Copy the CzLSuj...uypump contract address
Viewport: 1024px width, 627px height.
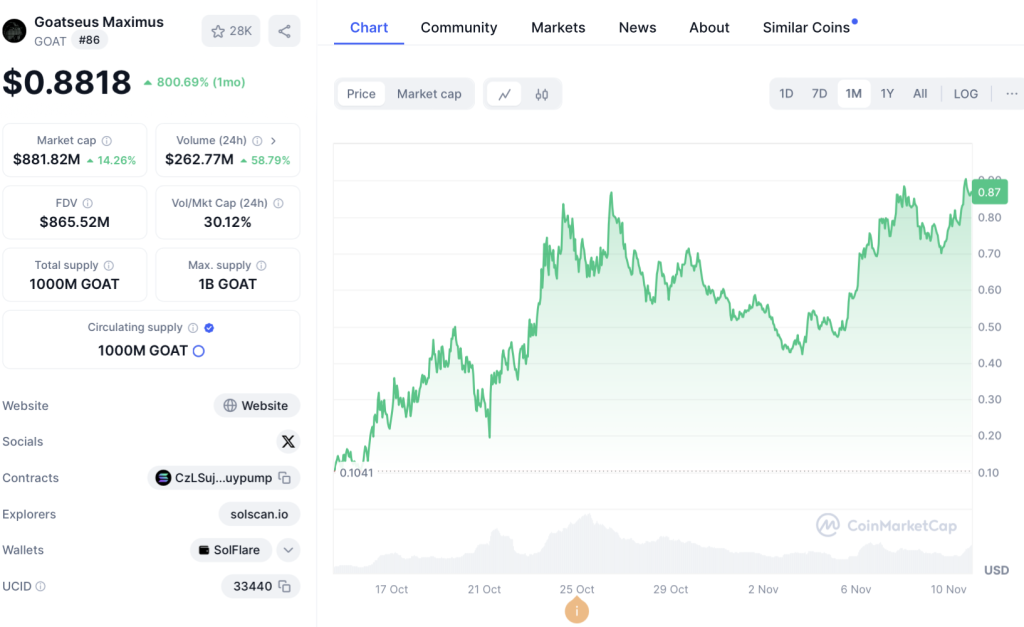pyautogui.click(x=284, y=477)
